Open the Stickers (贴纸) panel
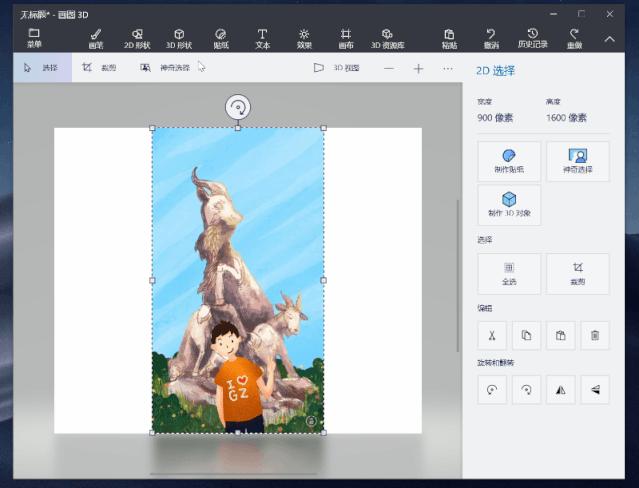Viewport: 639px width, 488px height. coord(221,38)
